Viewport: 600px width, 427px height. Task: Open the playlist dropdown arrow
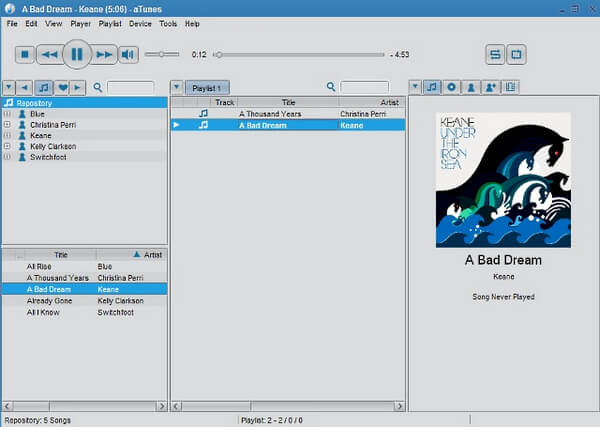coord(176,87)
